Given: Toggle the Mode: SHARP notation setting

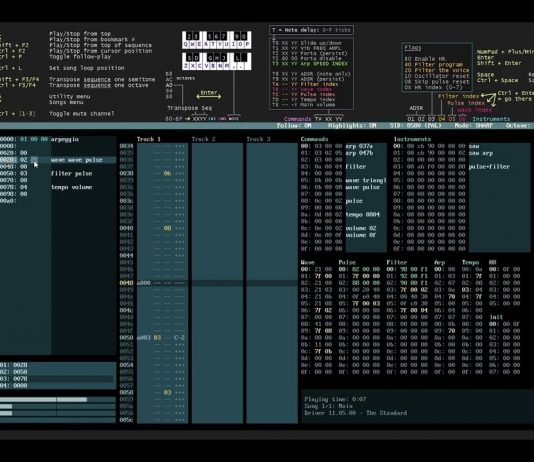Looking at the screenshot, I should [x=473, y=126].
